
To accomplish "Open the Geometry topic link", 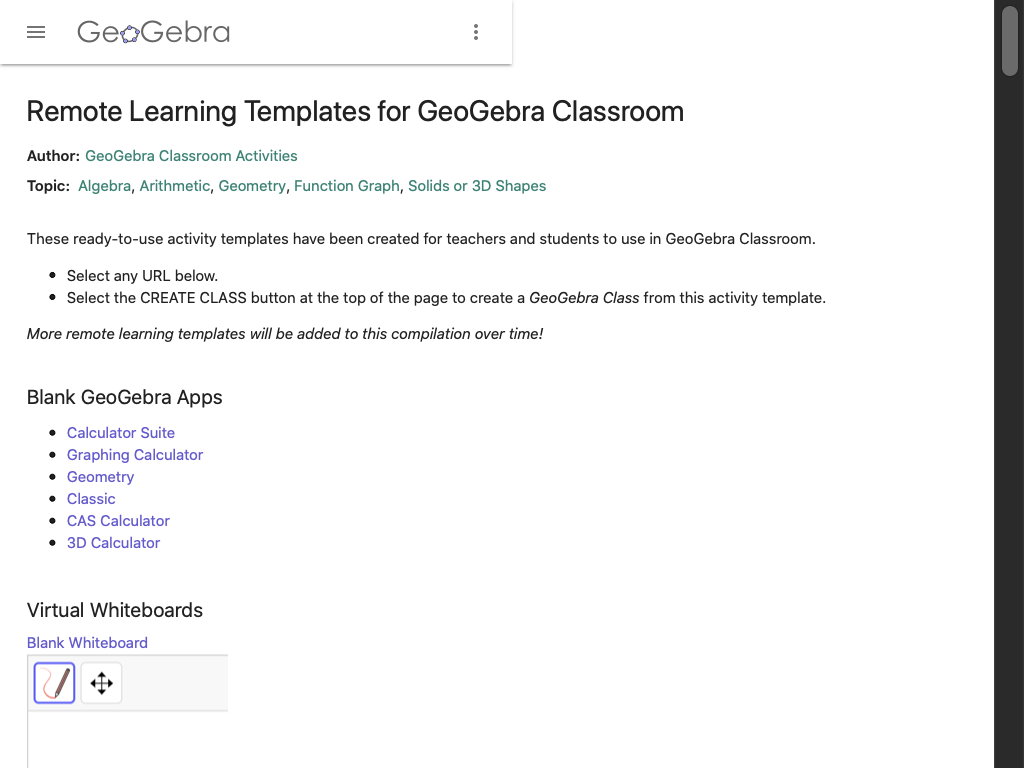I will click(x=252, y=186).
